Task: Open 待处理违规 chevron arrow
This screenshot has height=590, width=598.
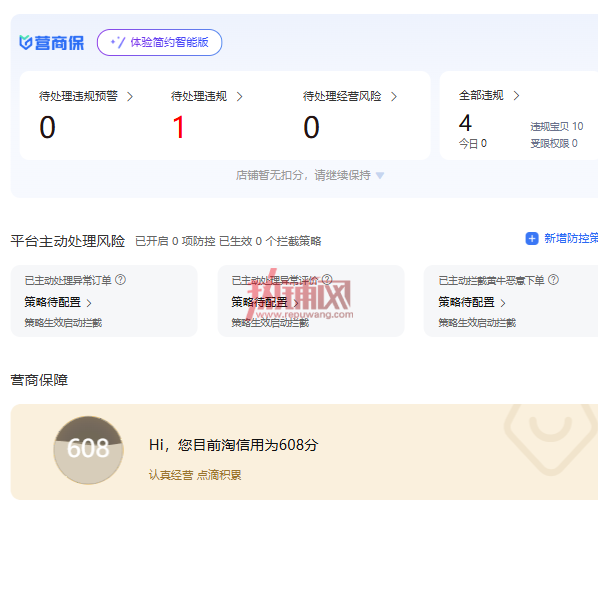Action: (x=239, y=96)
